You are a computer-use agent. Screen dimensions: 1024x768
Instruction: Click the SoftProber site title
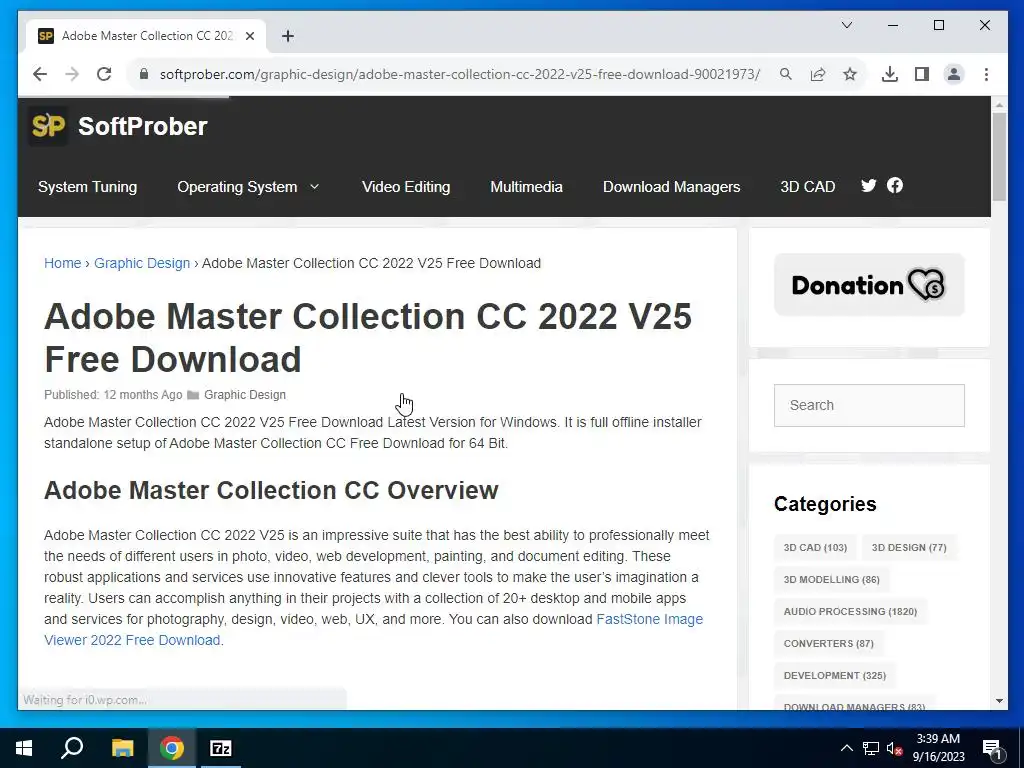tap(142, 126)
